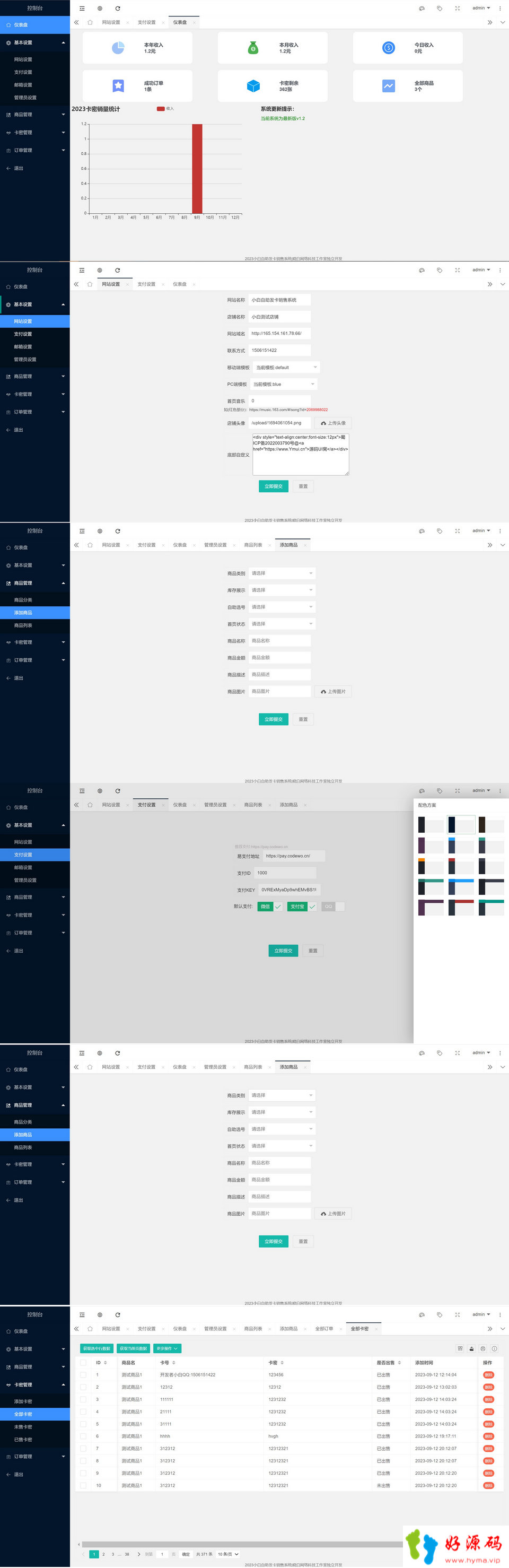509x1568 pixels.
Task: Open the PC端模板 dropdown
Action: point(283,385)
